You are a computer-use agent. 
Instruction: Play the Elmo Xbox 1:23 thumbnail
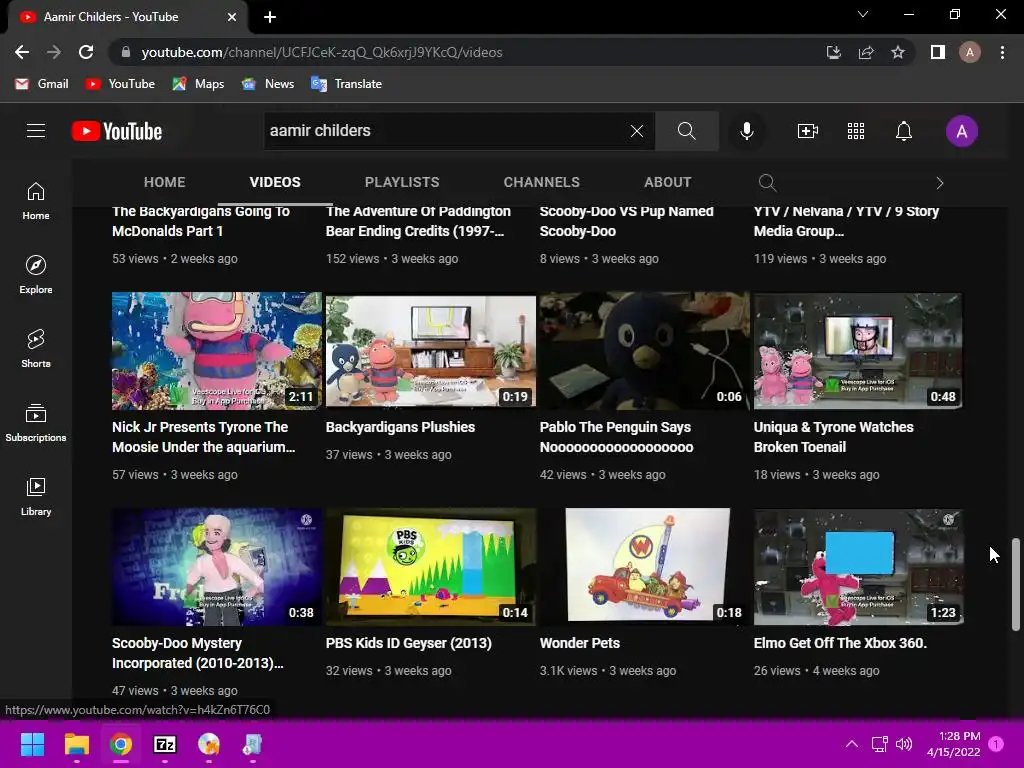point(858,567)
